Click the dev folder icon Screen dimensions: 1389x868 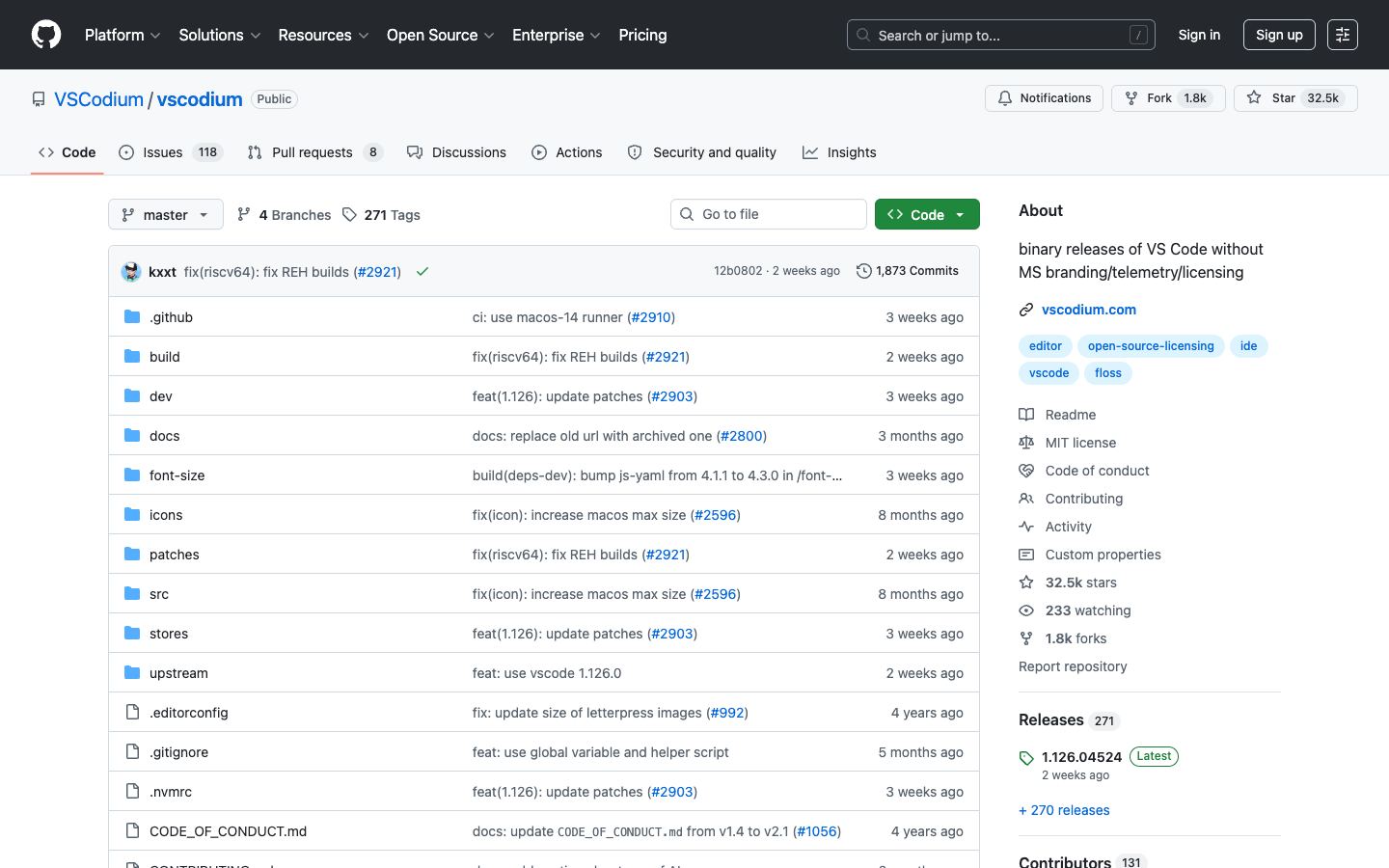tap(132, 396)
